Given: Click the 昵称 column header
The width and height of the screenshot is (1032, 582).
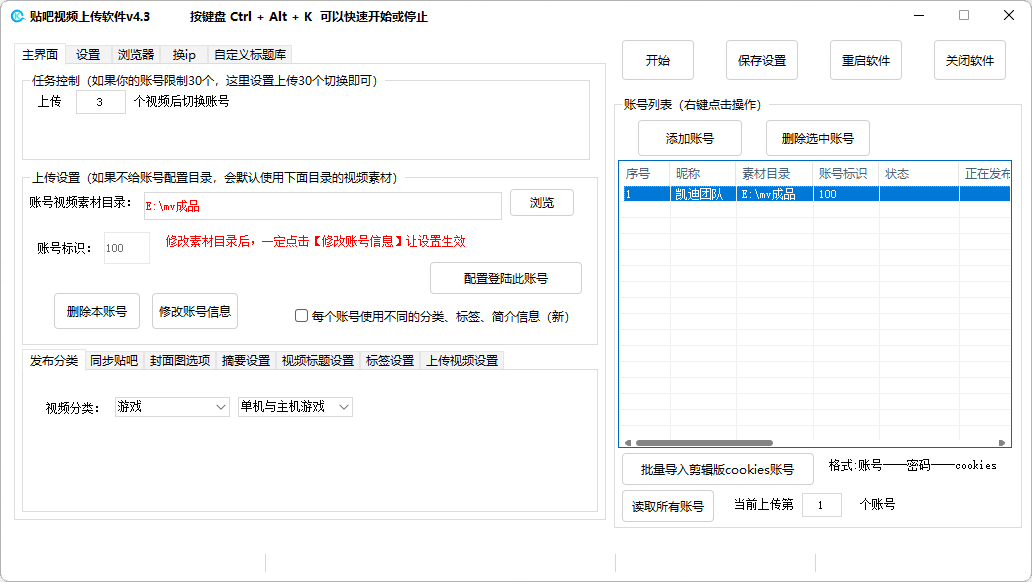Looking at the screenshot, I should [x=703, y=174].
